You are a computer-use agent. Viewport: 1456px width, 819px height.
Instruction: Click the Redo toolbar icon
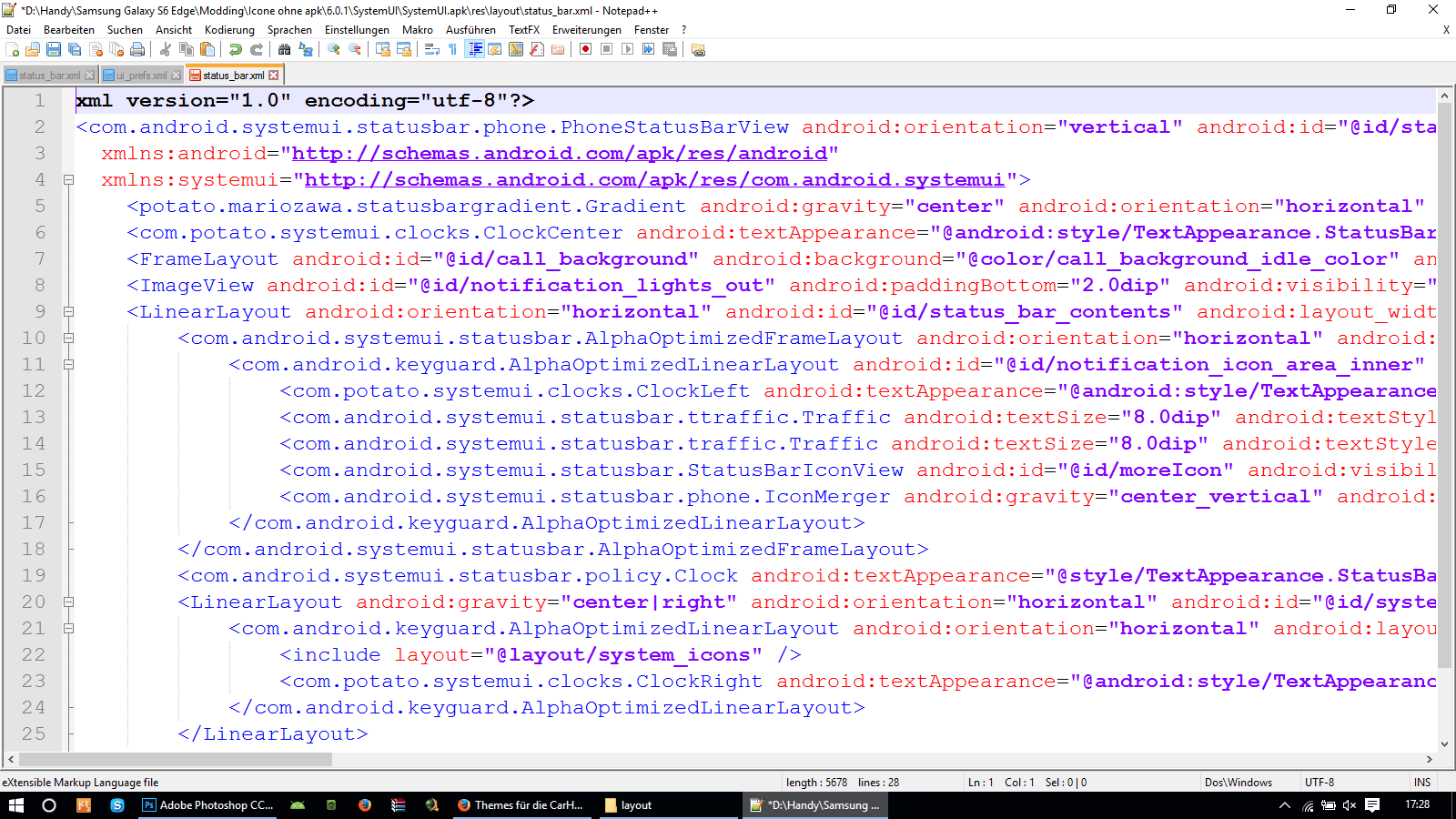[x=257, y=49]
